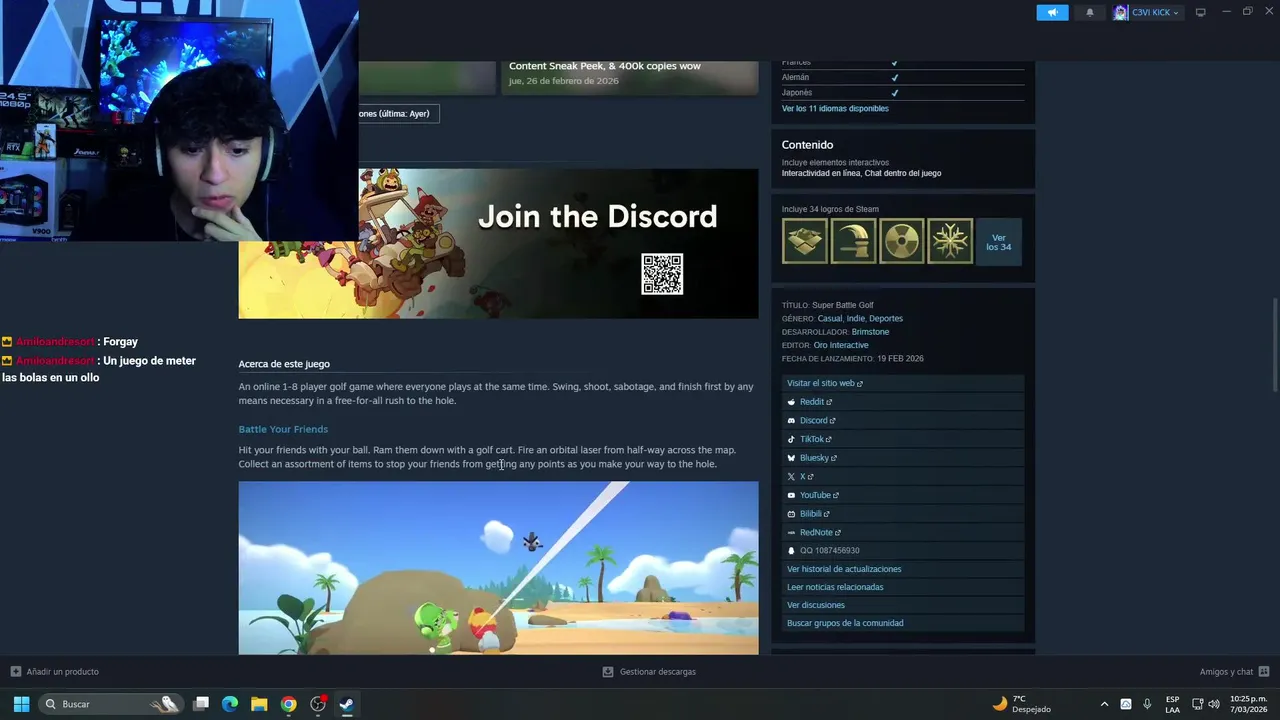The height and width of the screenshot is (720, 1280).
Task: Open the clock showing 10:25 p. m.
Action: [x=1249, y=704]
